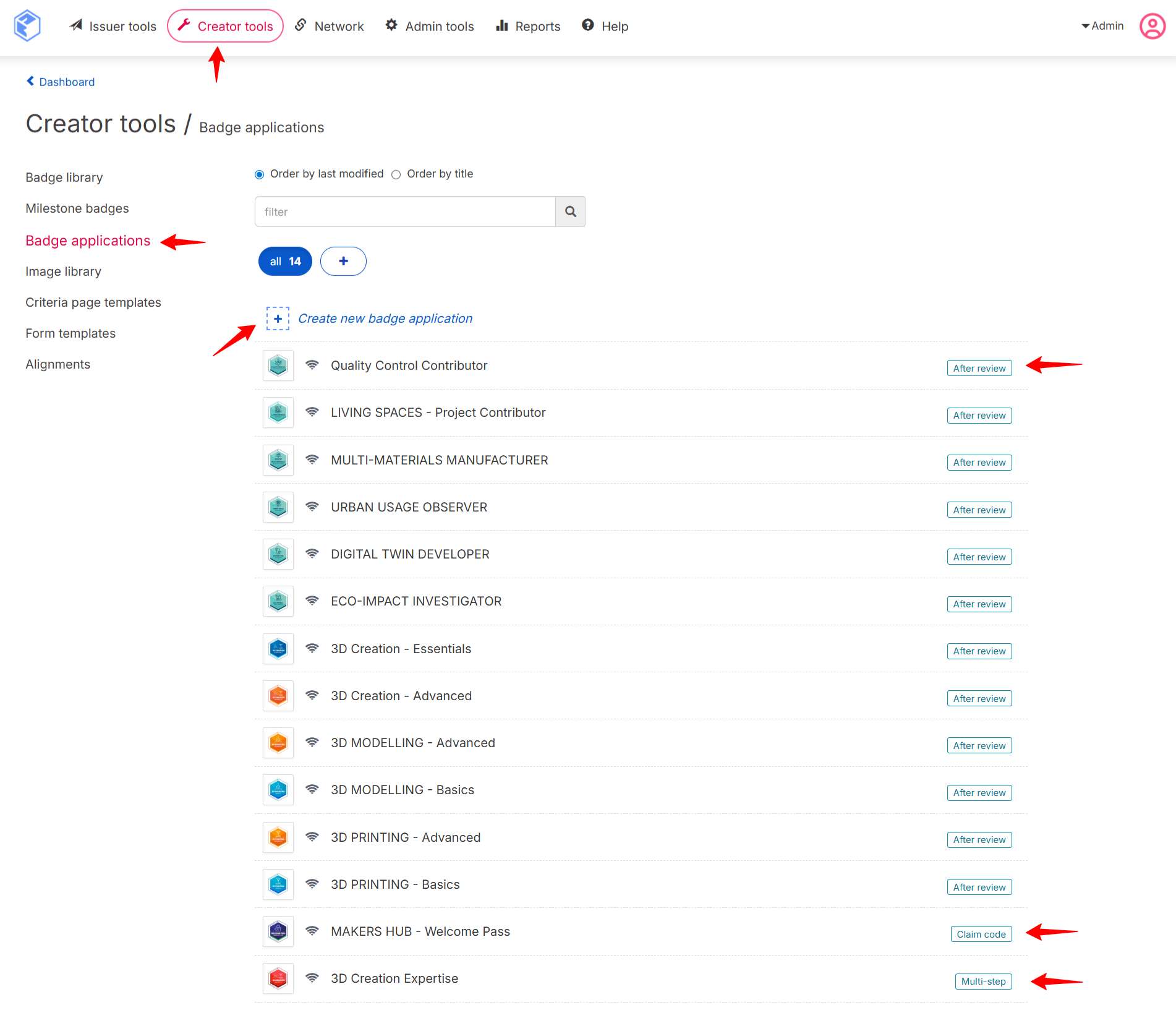Click URBAN USAGE OBSERVER badge image
This screenshot has width=1176, height=1010.
point(278,507)
